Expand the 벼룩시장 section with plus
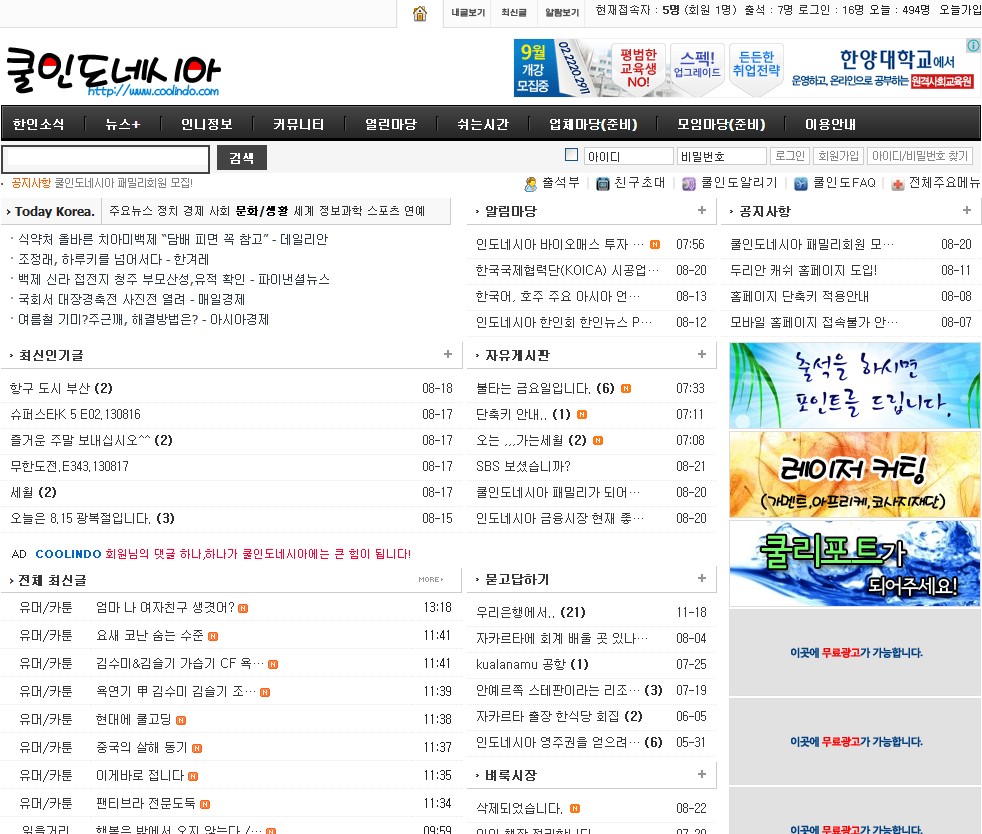Image resolution: width=982 pixels, height=834 pixels. click(x=702, y=775)
